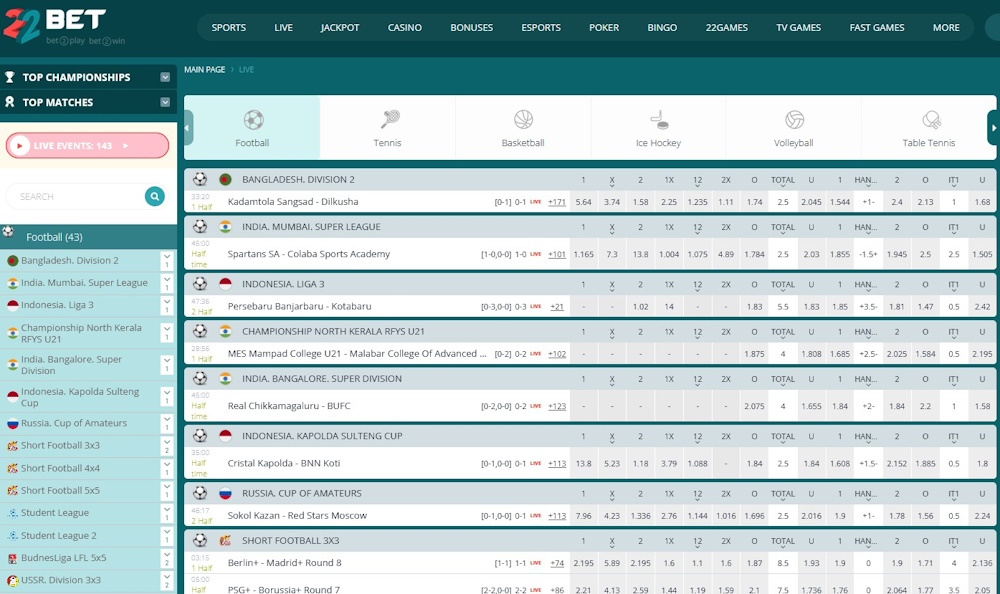Select the Table Tennis icon
The width and height of the screenshot is (1000, 594).
(931, 119)
